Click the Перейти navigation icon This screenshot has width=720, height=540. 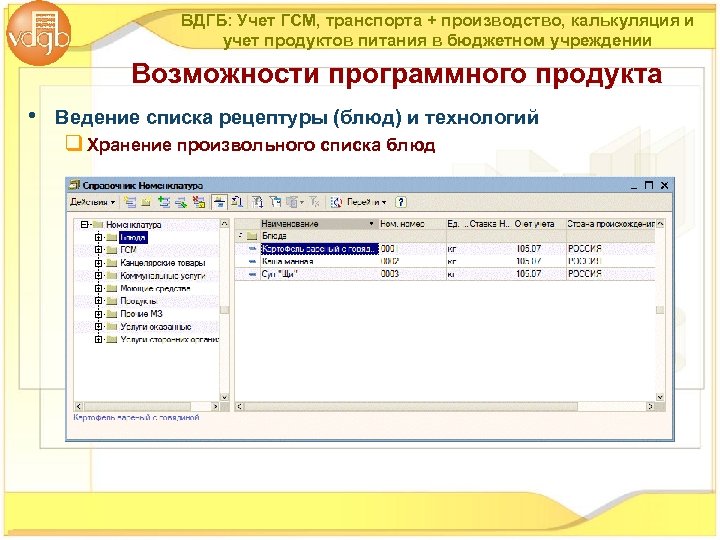coord(337,202)
